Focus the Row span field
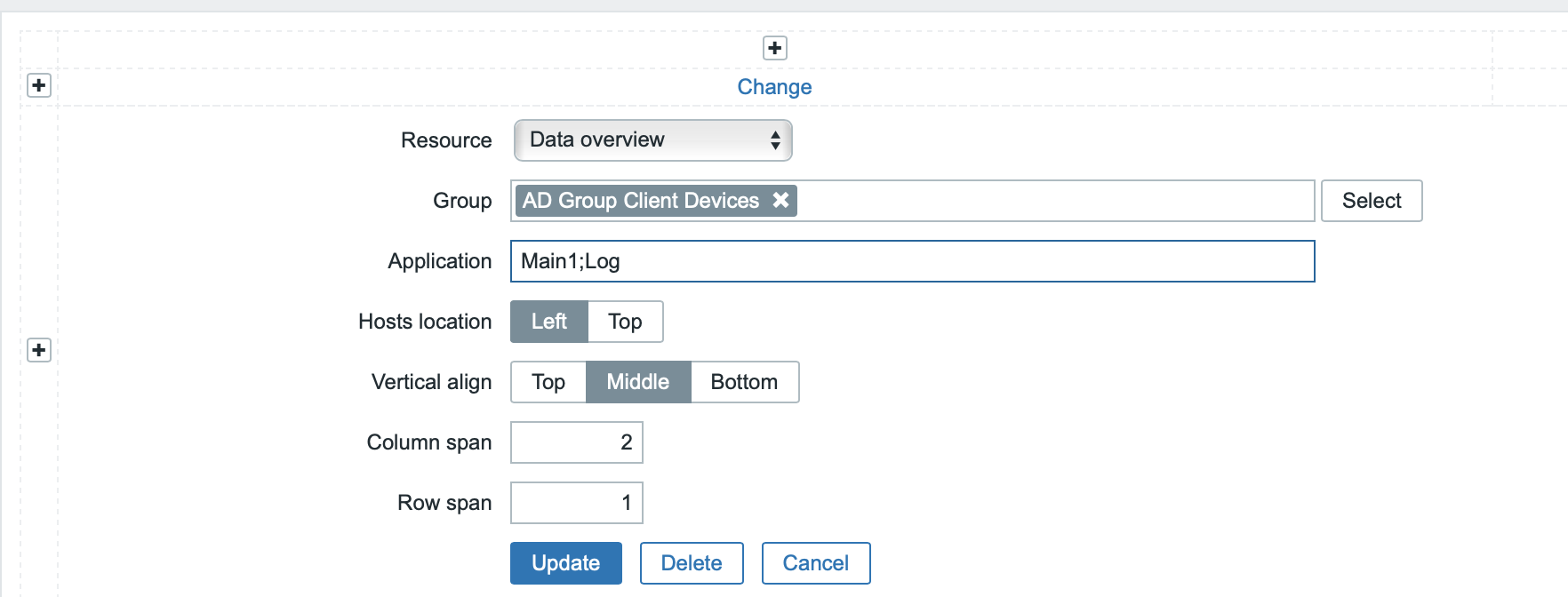The height and width of the screenshot is (597, 1568). pyautogui.click(x=576, y=503)
